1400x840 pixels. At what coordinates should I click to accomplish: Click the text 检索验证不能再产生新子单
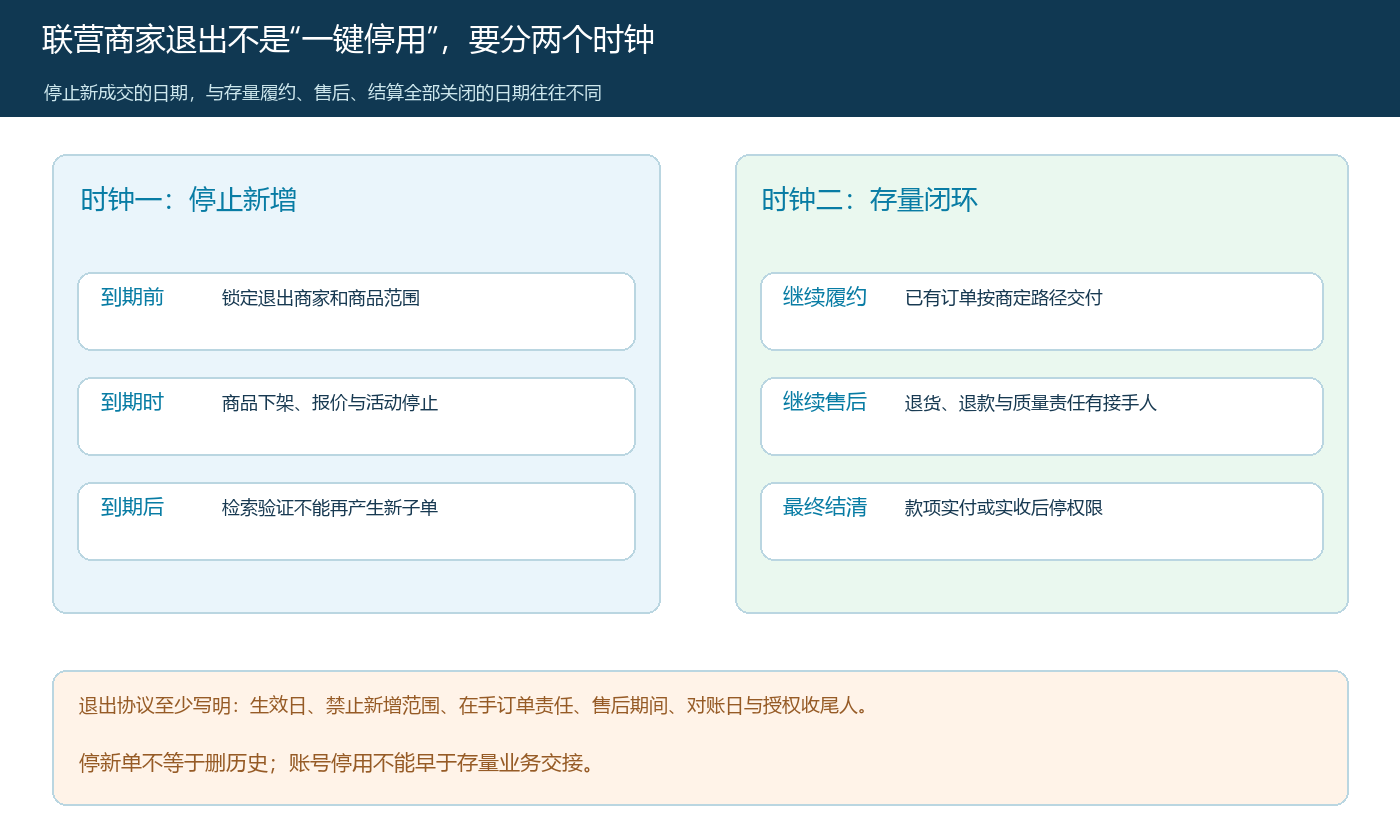click(330, 508)
